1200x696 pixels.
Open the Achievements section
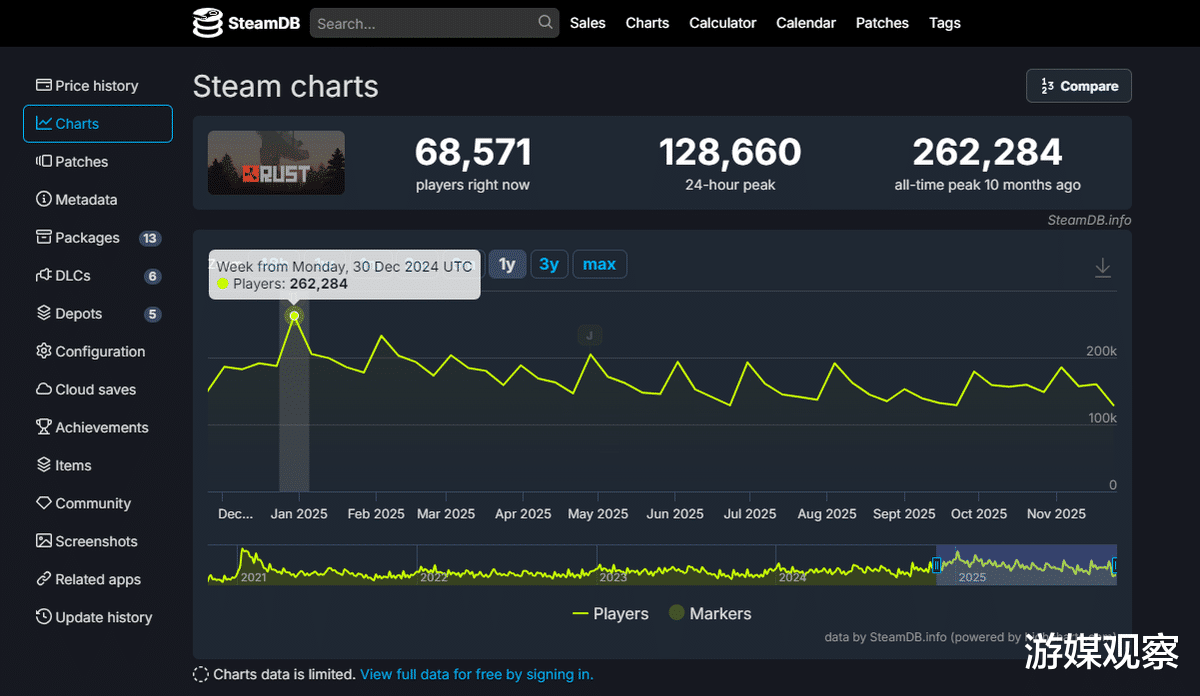pyautogui.click(x=98, y=428)
